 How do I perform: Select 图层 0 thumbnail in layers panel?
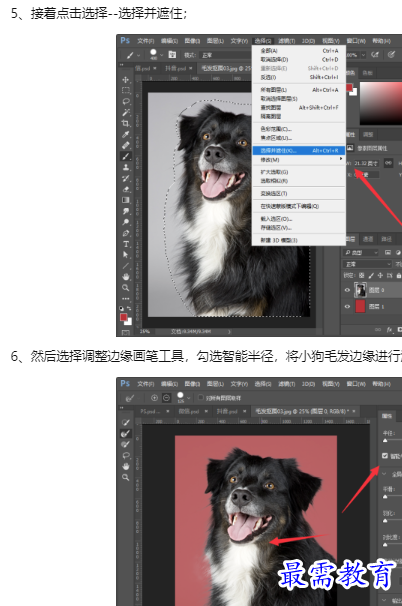click(x=360, y=290)
